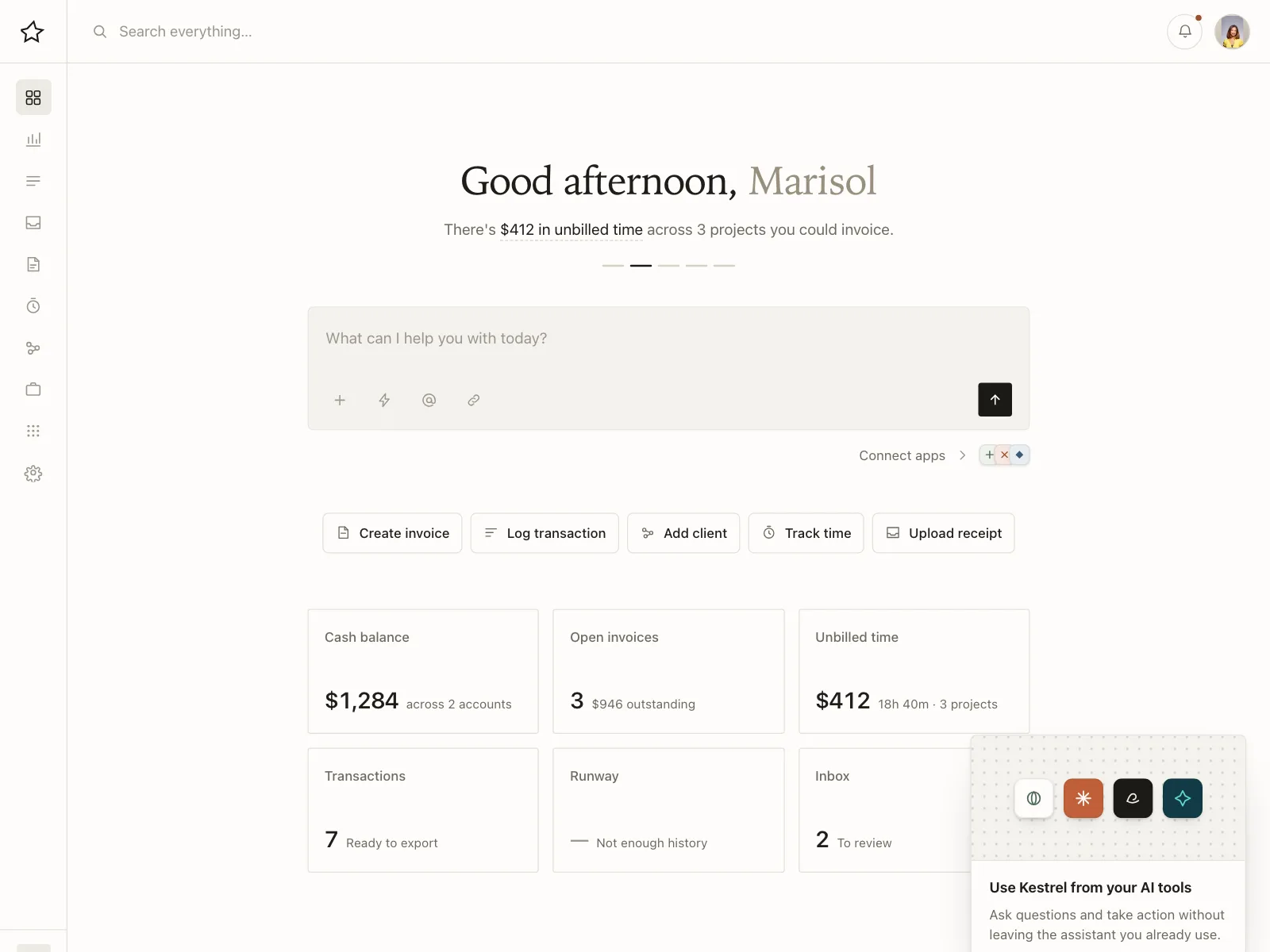Open the stopwatch time tracking sidebar icon
Screen dimensions: 1270x952
tap(33, 306)
